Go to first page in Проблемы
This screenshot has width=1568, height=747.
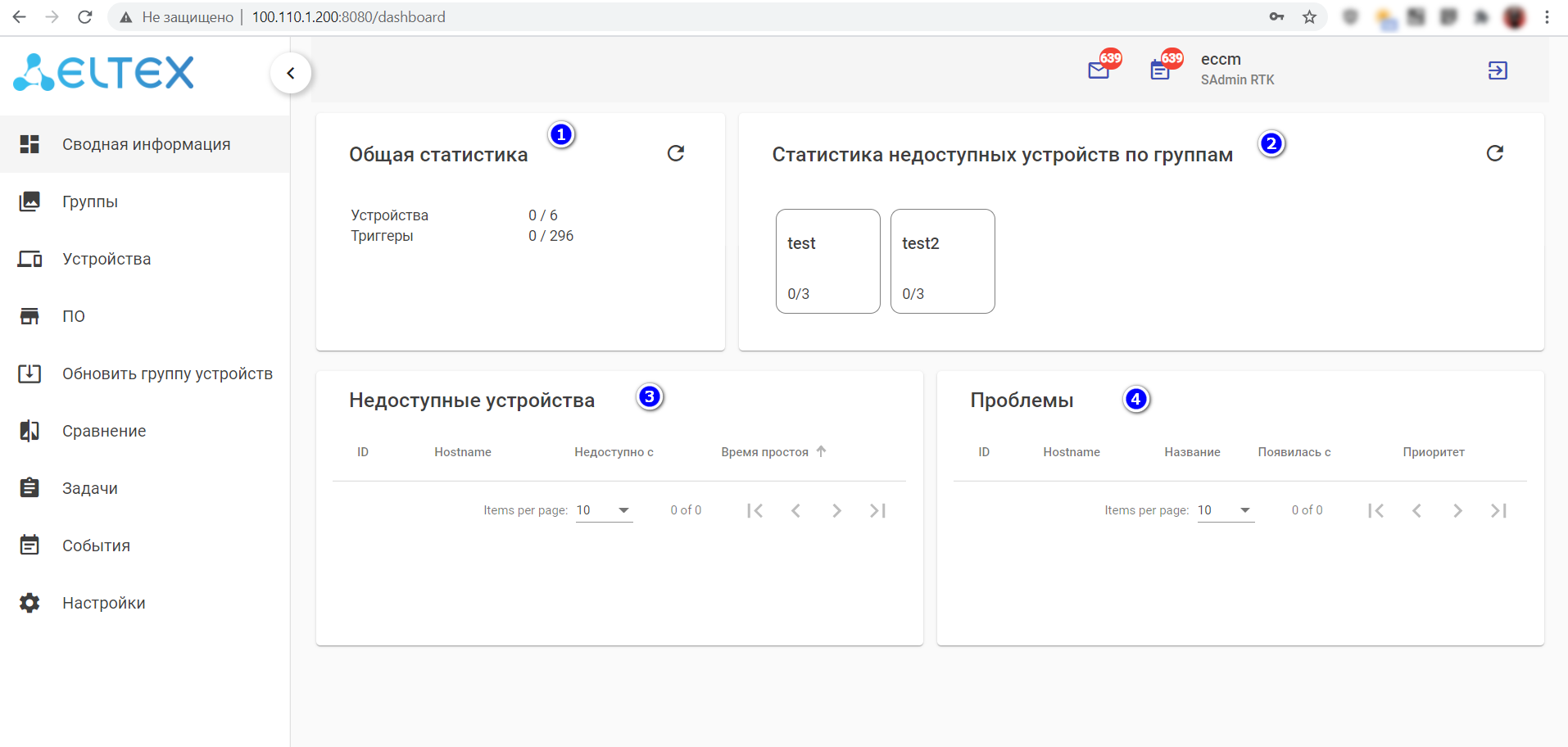point(1376,510)
